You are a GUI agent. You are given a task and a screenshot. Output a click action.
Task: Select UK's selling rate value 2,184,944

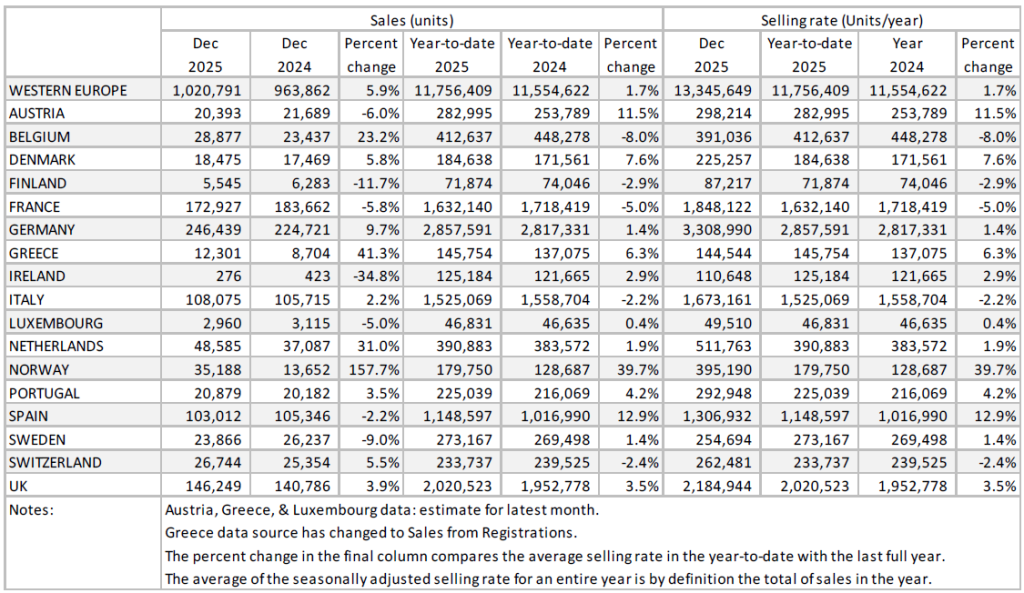coord(712,484)
